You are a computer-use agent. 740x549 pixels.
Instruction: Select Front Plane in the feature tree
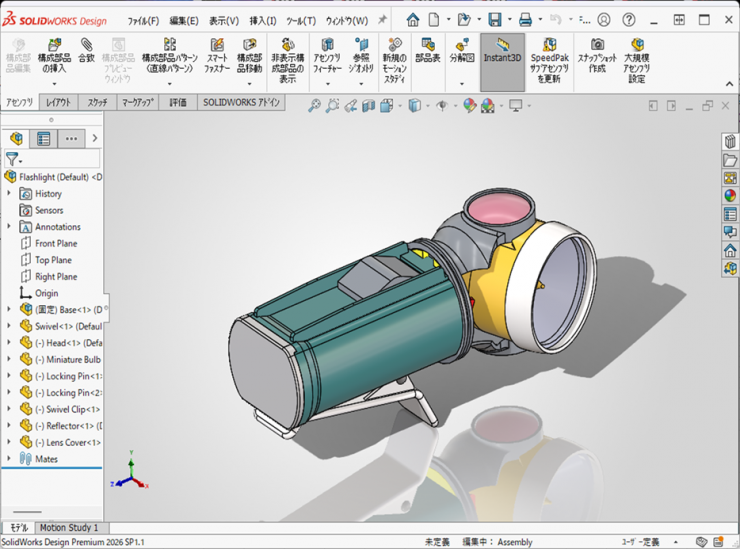(56, 243)
